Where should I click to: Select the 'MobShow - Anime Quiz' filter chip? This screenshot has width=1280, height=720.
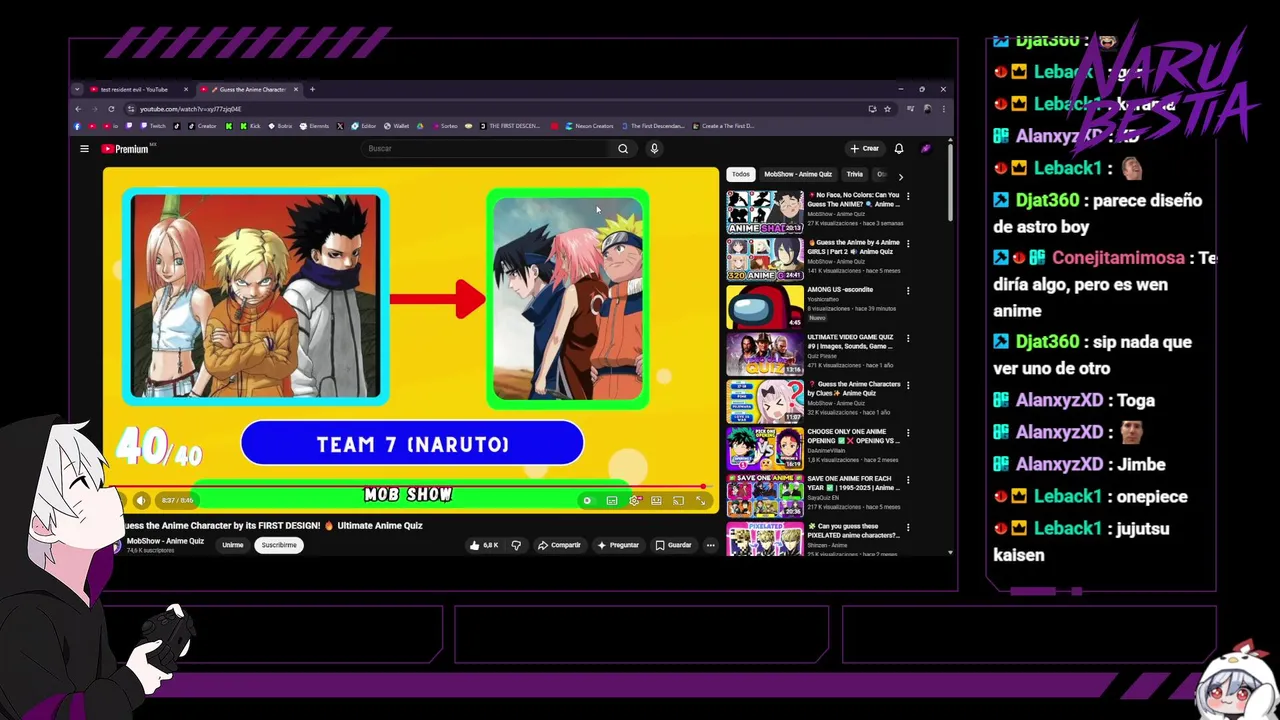[x=798, y=174]
